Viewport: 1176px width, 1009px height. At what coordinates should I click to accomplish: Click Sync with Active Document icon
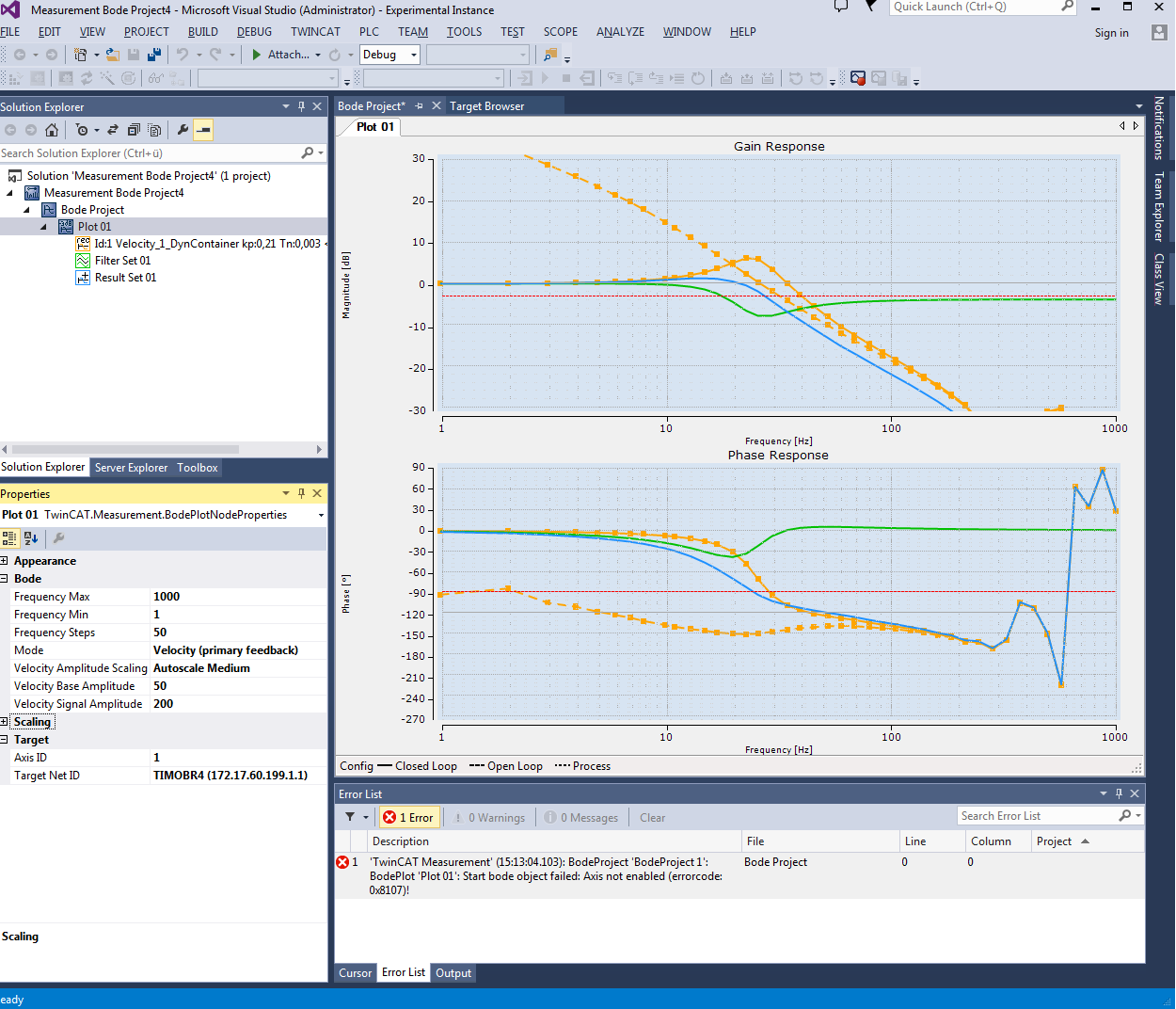(113, 130)
